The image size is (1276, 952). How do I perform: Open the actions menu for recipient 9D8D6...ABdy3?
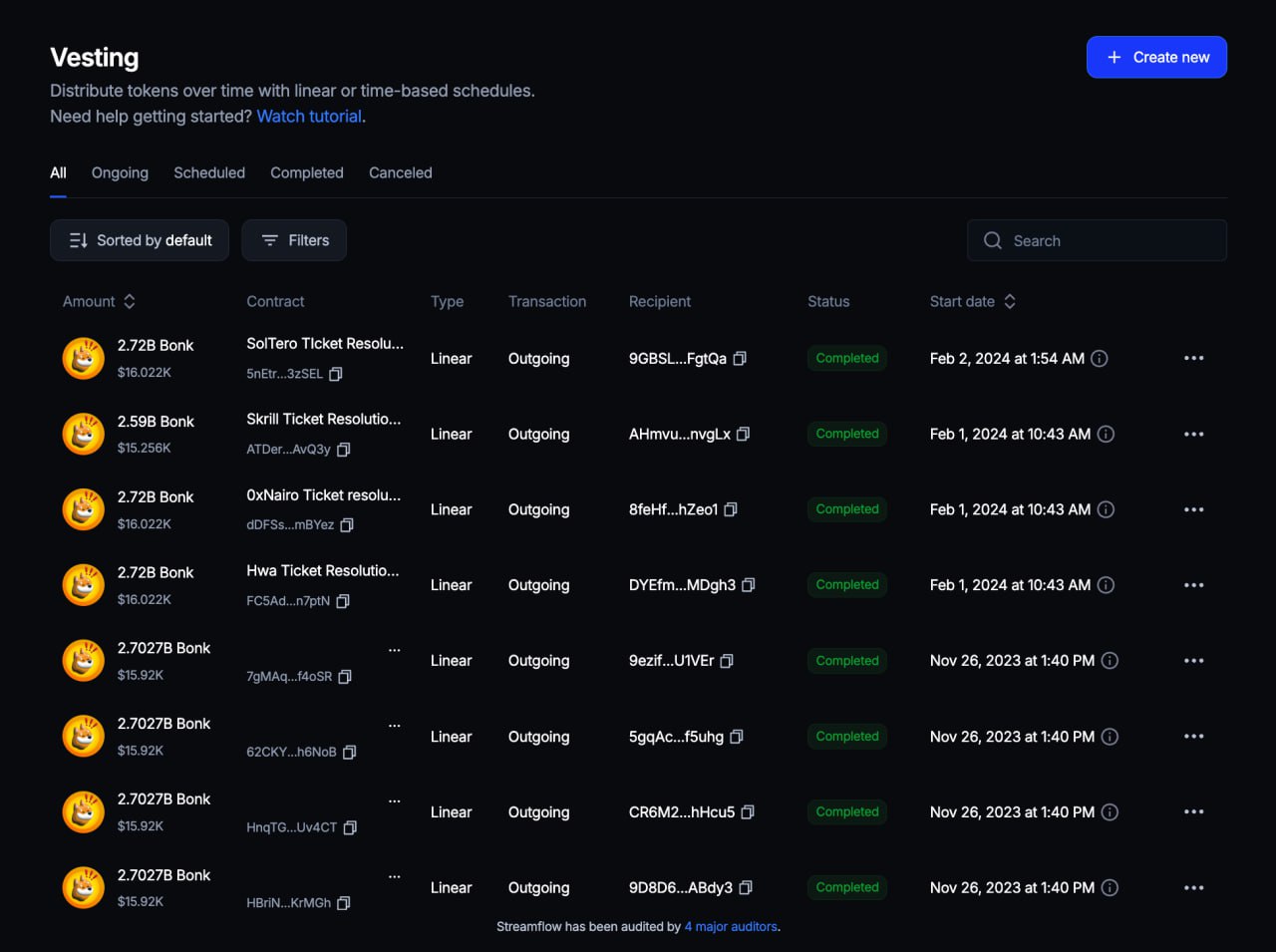[x=1194, y=887]
